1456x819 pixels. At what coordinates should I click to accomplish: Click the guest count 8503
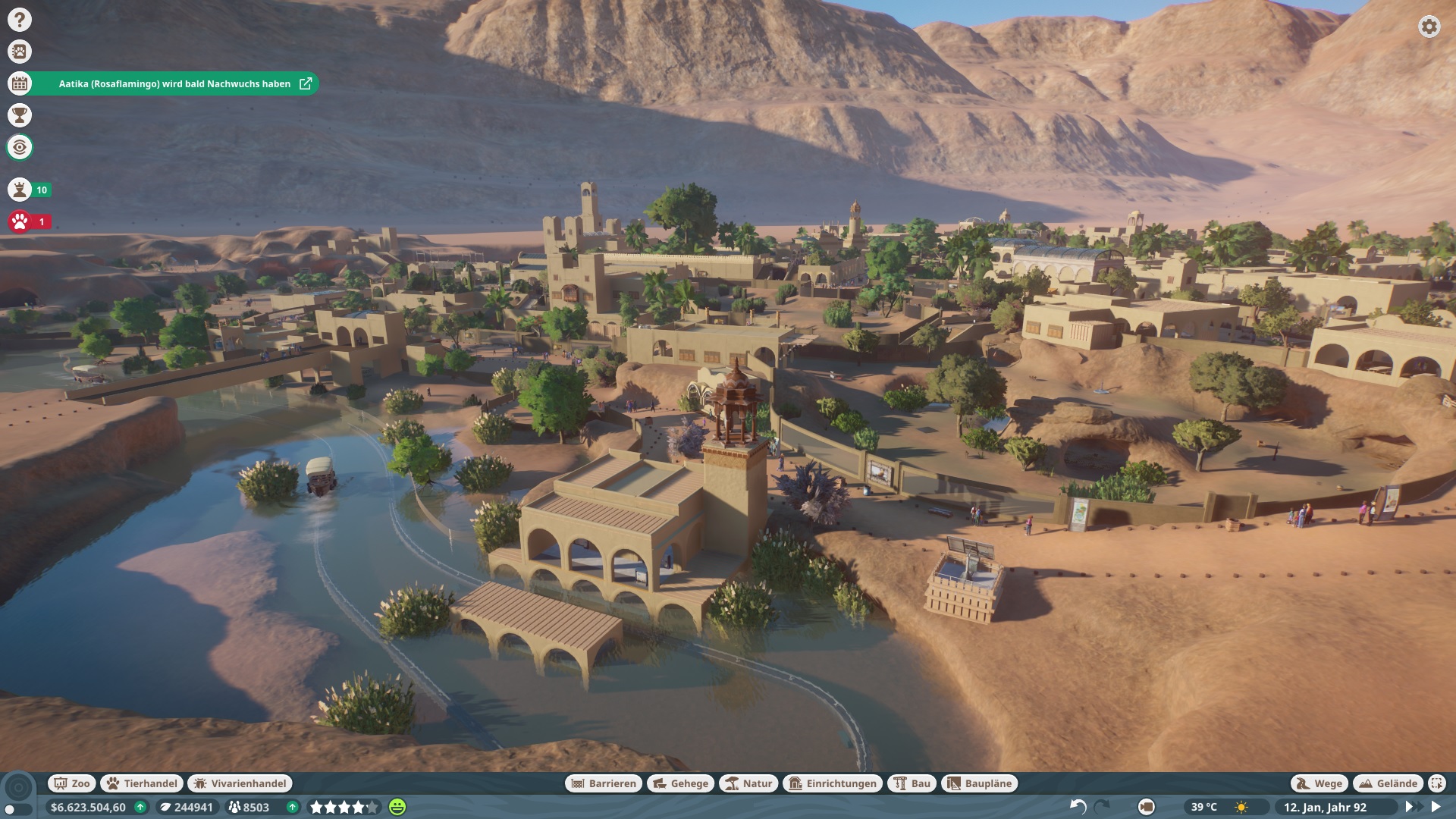249,807
